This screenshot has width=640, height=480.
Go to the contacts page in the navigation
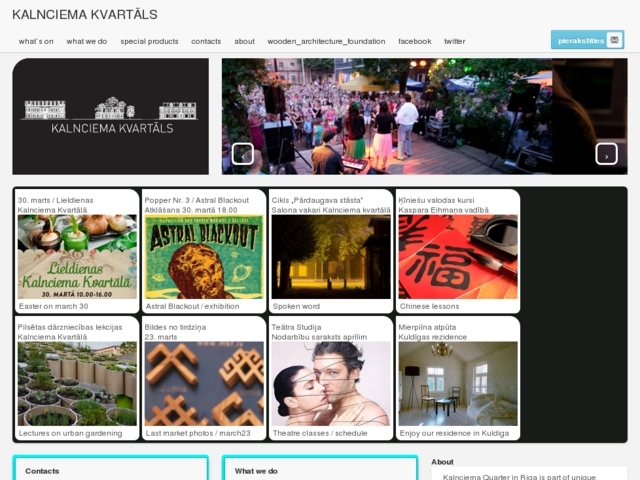point(206,41)
